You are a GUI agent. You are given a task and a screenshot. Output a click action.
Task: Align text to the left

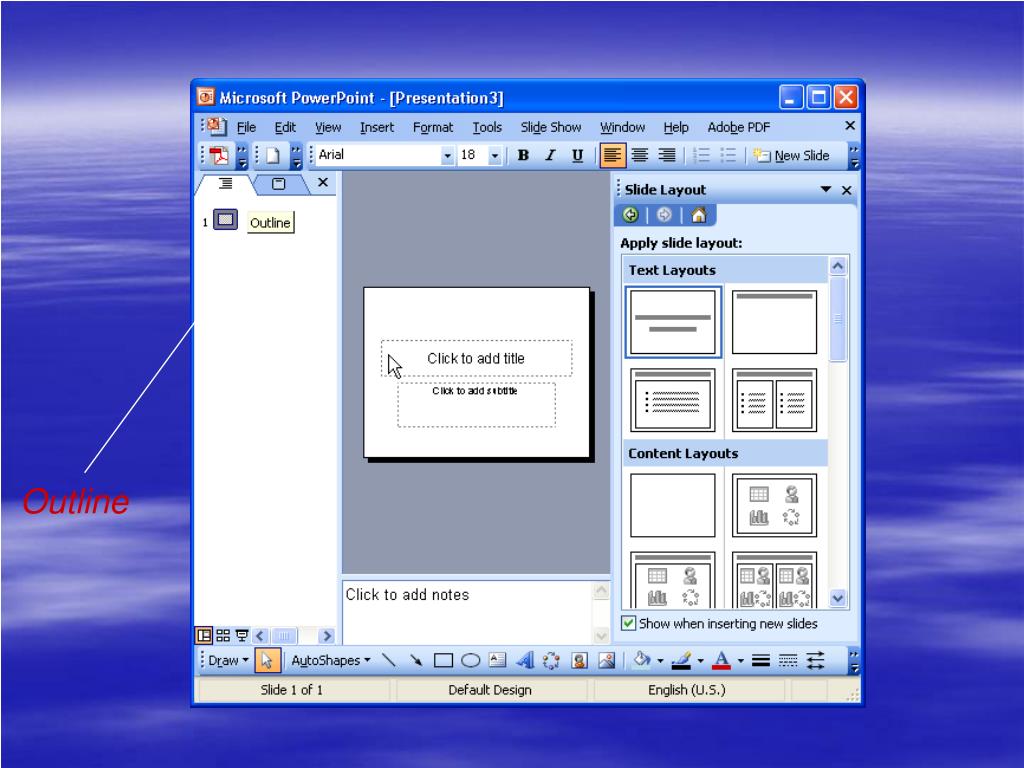tap(612, 155)
